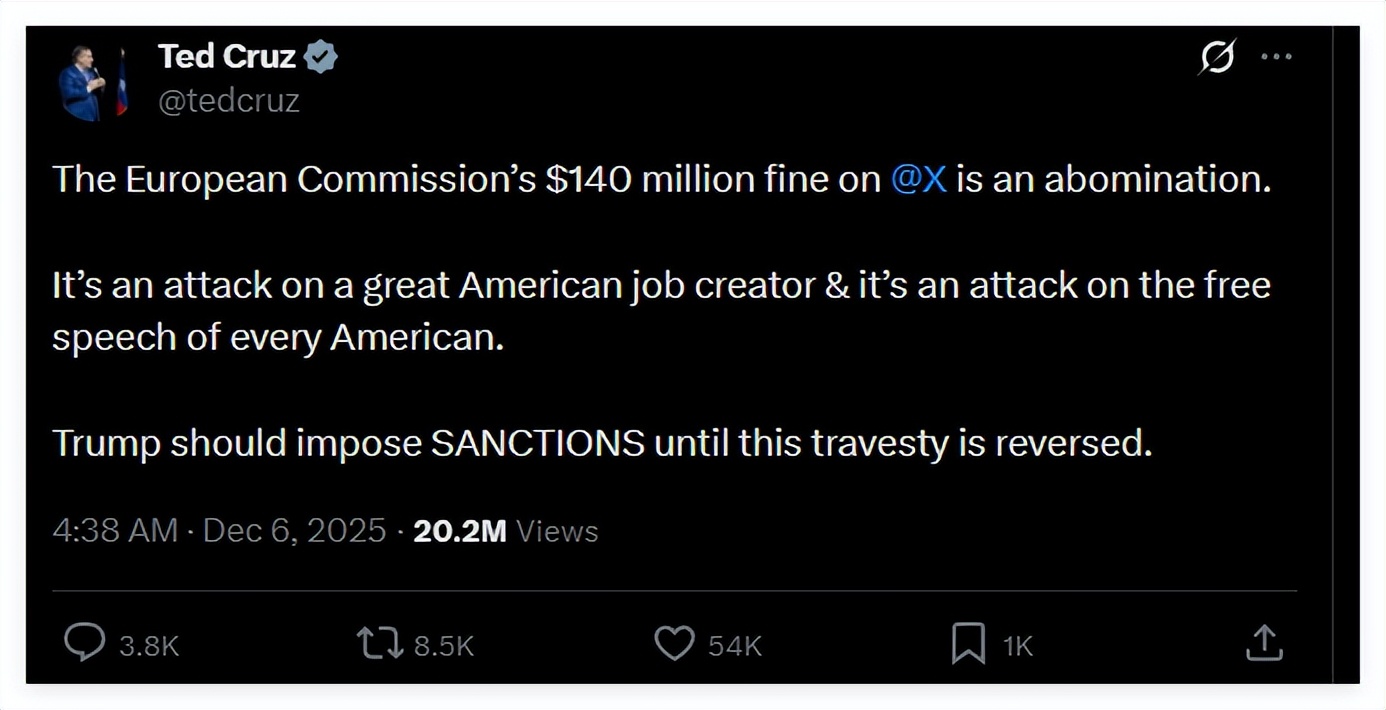Click the 1K bookmarks count
The height and width of the screenshot is (710, 1386).
[1018, 646]
